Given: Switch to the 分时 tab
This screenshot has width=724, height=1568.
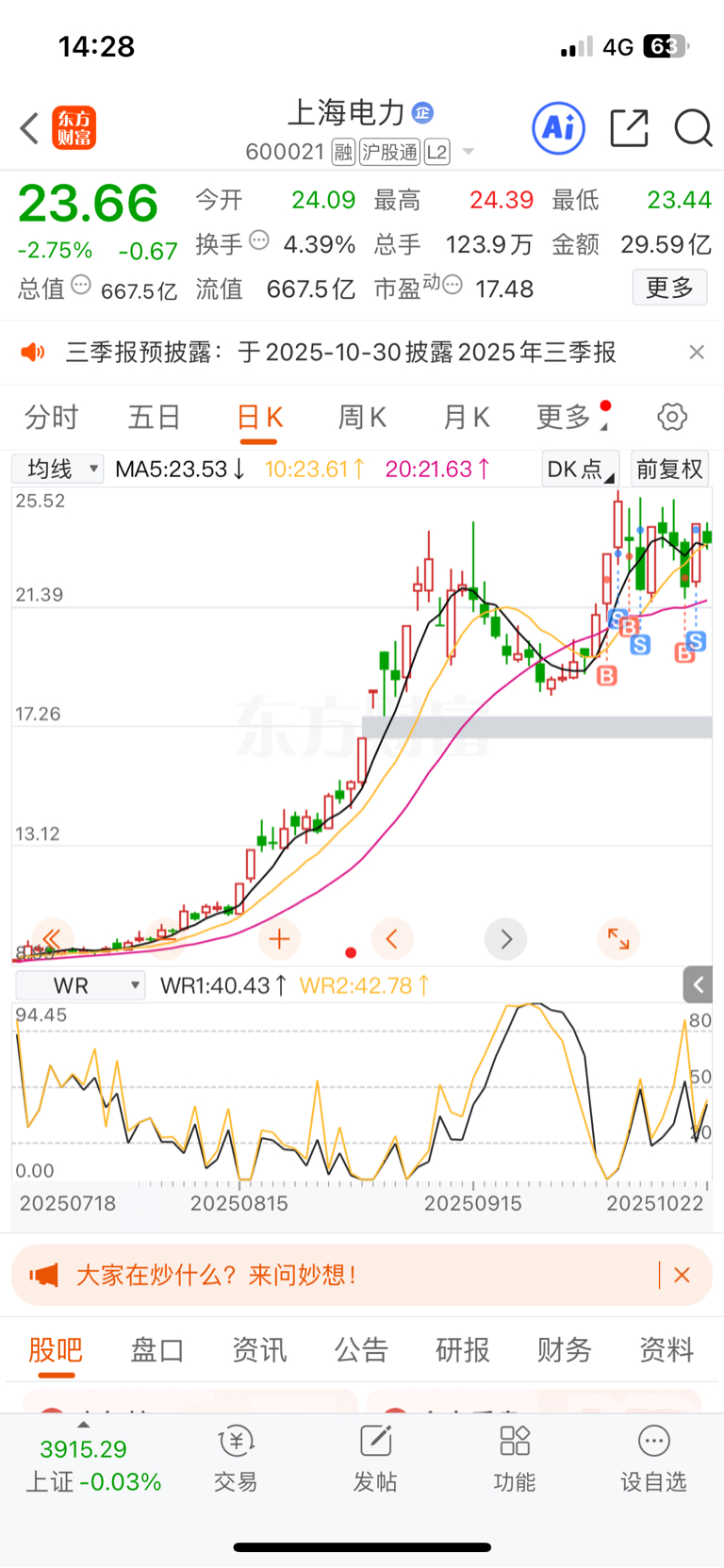Looking at the screenshot, I should tap(52, 417).
